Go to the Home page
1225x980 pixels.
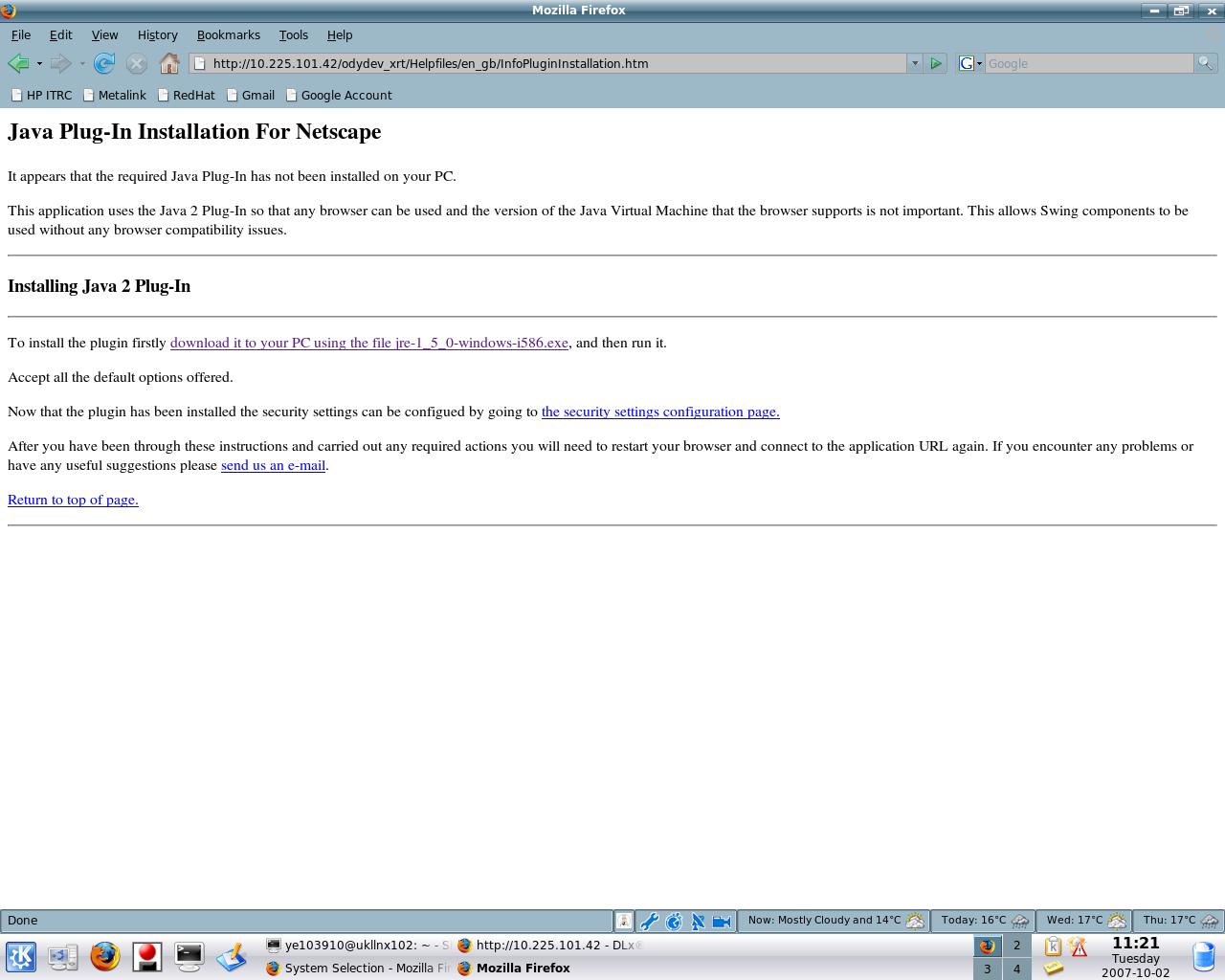[169, 63]
